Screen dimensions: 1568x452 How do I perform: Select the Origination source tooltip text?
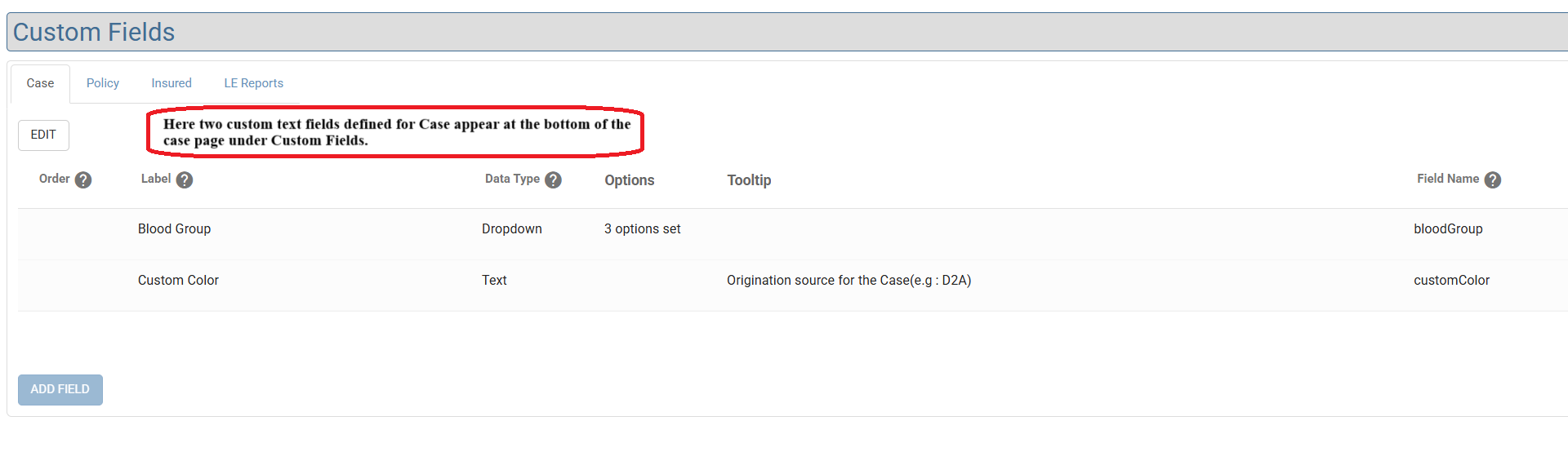[849, 281]
